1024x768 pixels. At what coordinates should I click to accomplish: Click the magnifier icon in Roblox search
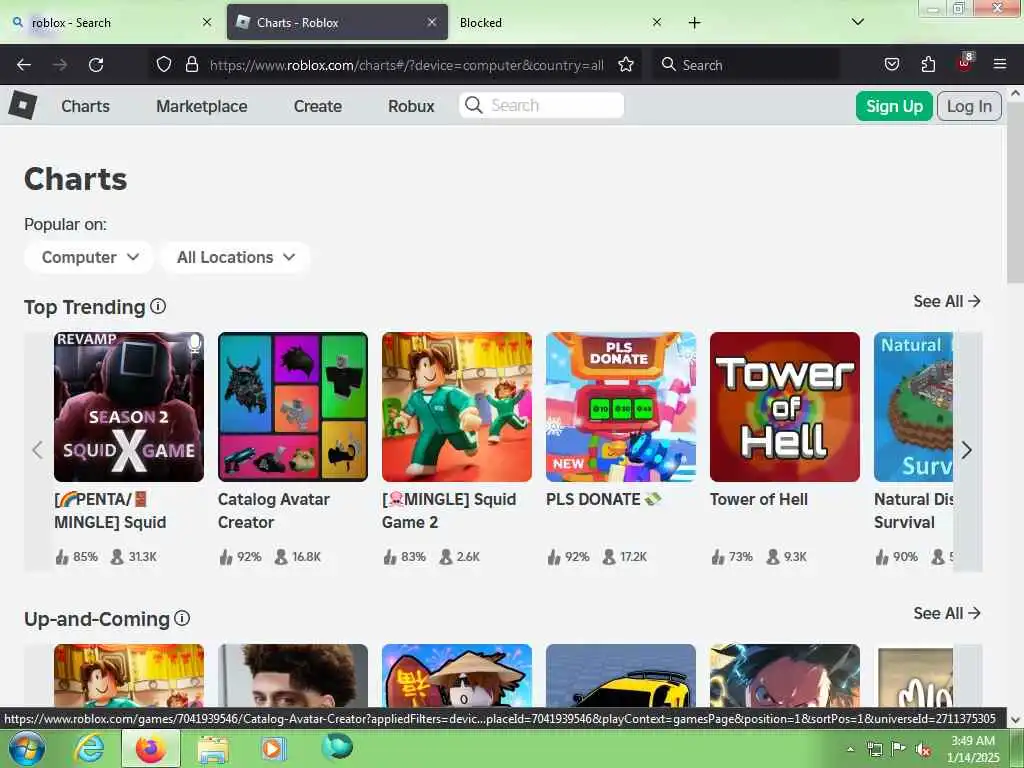click(x=474, y=105)
